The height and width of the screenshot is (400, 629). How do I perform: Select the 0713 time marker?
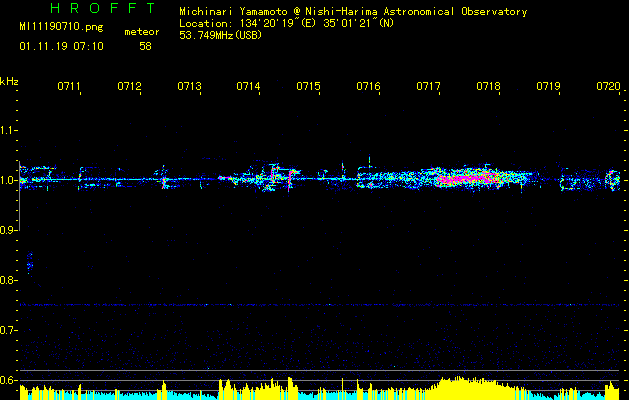[x=189, y=87]
